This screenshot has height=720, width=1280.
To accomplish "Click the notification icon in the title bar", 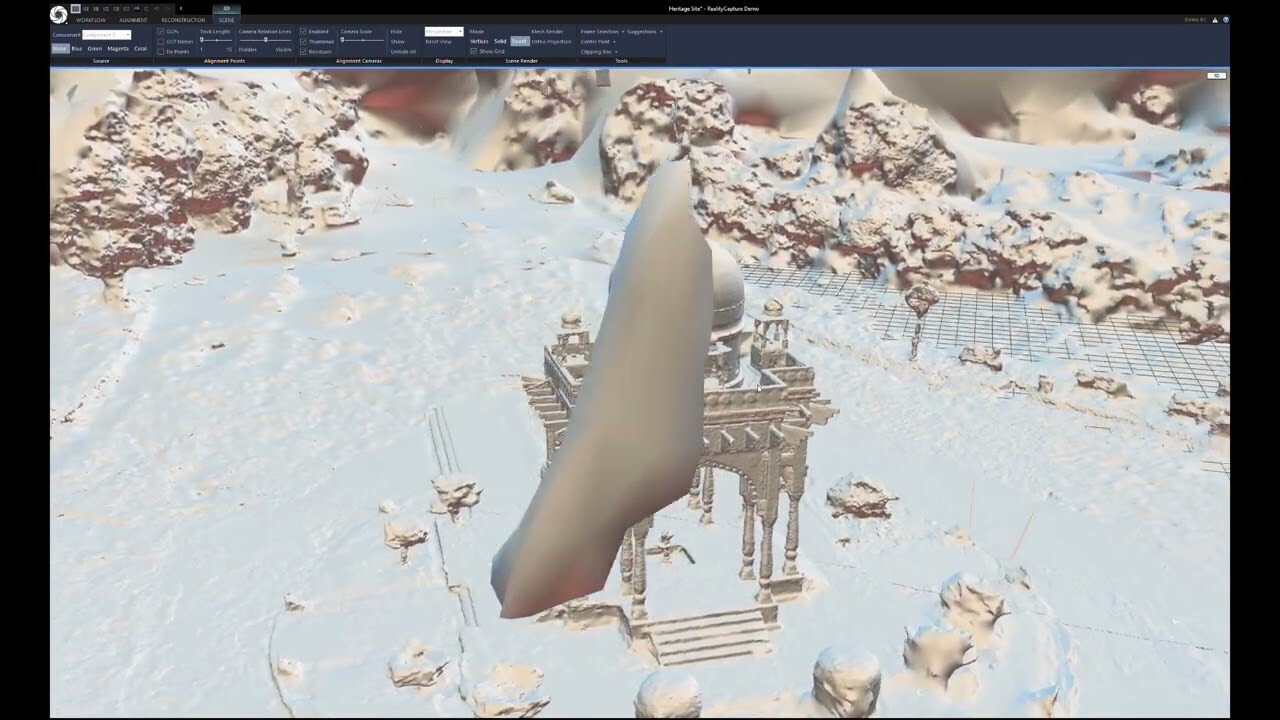I will tap(1214, 19).
